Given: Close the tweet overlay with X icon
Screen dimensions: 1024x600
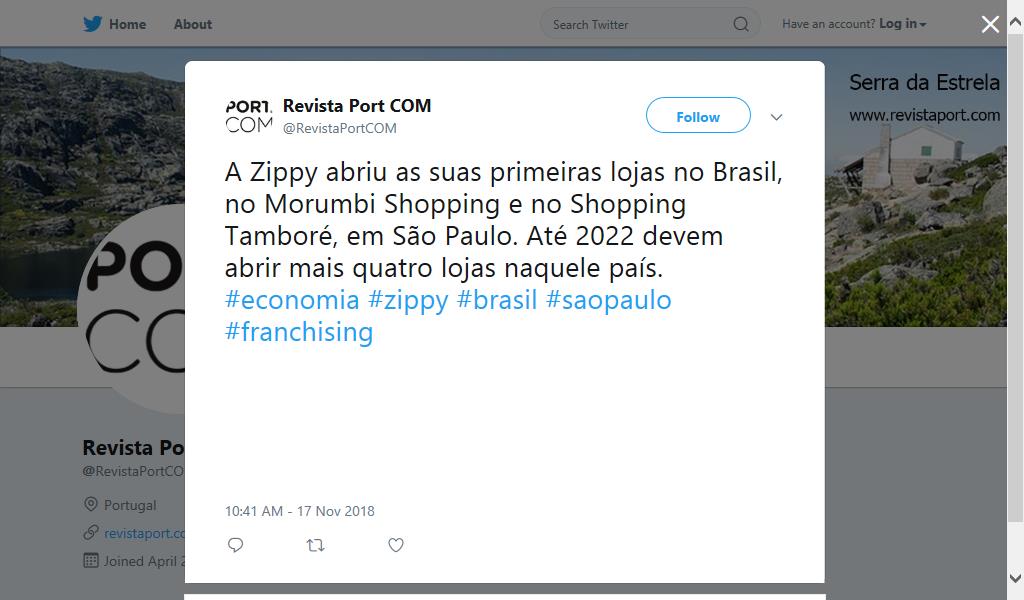Looking at the screenshot, I should point(990,25).
